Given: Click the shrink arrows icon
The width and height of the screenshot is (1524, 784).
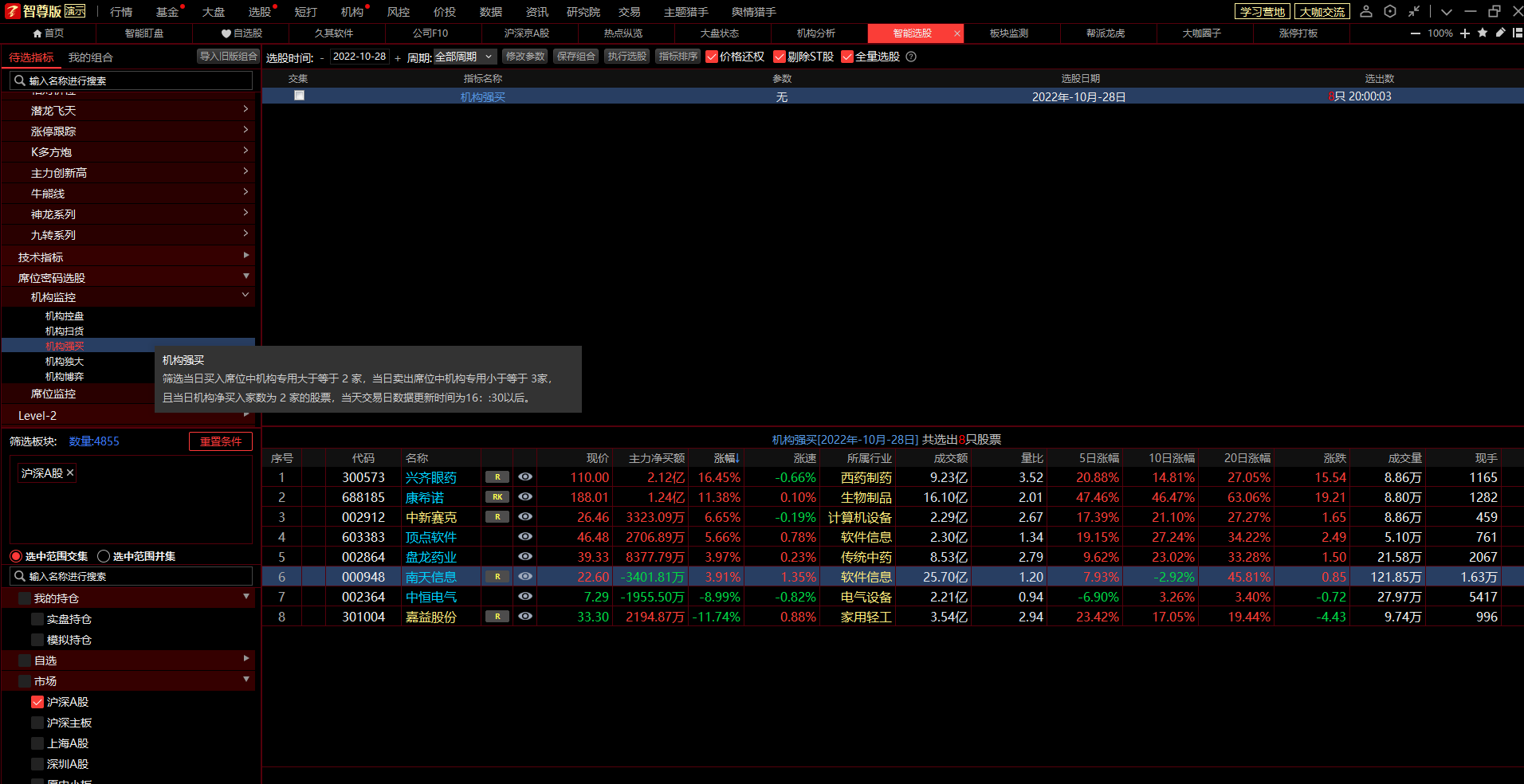Looking at the screenshot, I should (x=1414, y=11).
